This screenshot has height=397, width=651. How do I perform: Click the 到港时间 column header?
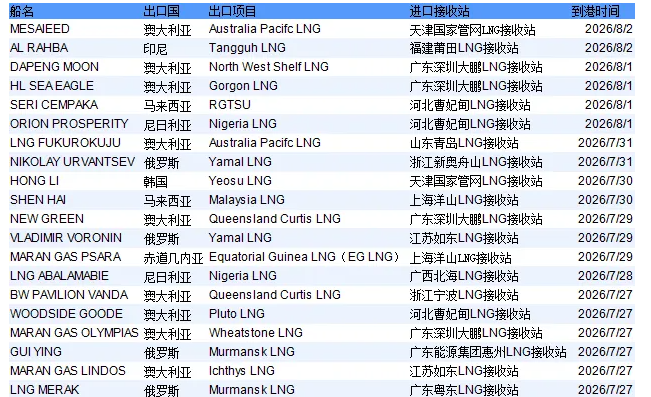[595, 11]
